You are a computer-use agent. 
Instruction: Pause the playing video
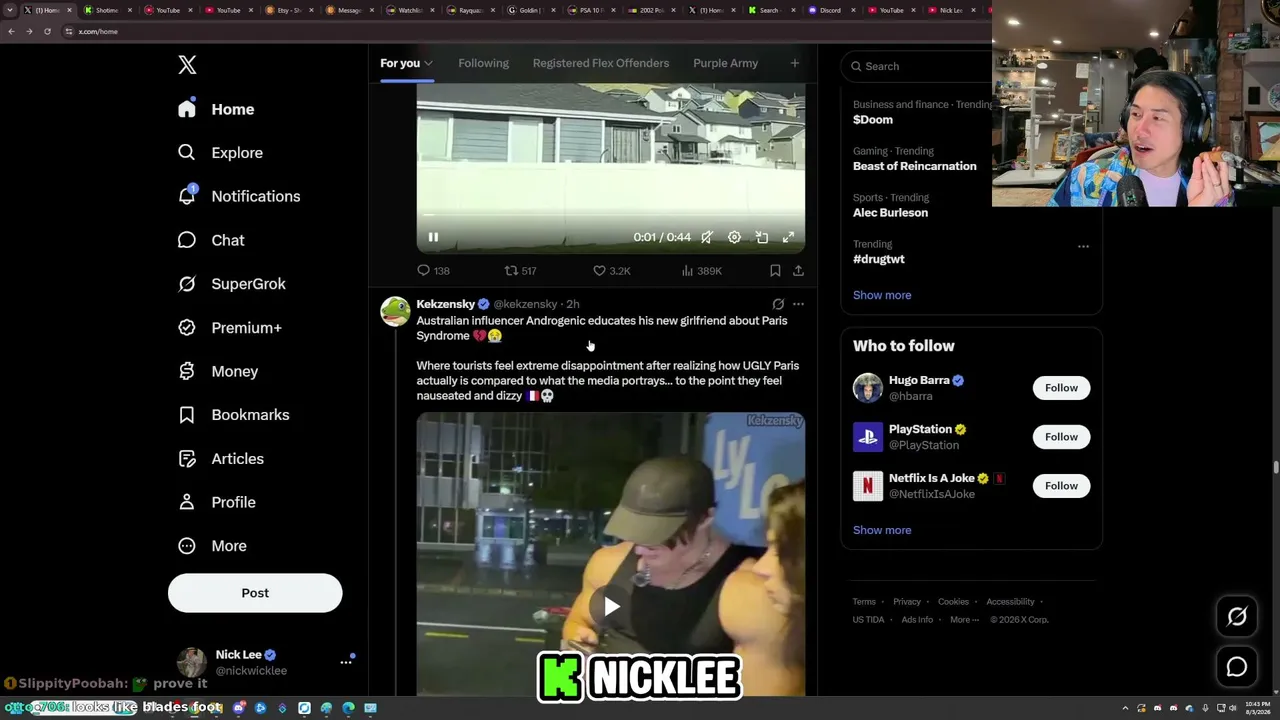pyautogui.click(x=433, y=237)
